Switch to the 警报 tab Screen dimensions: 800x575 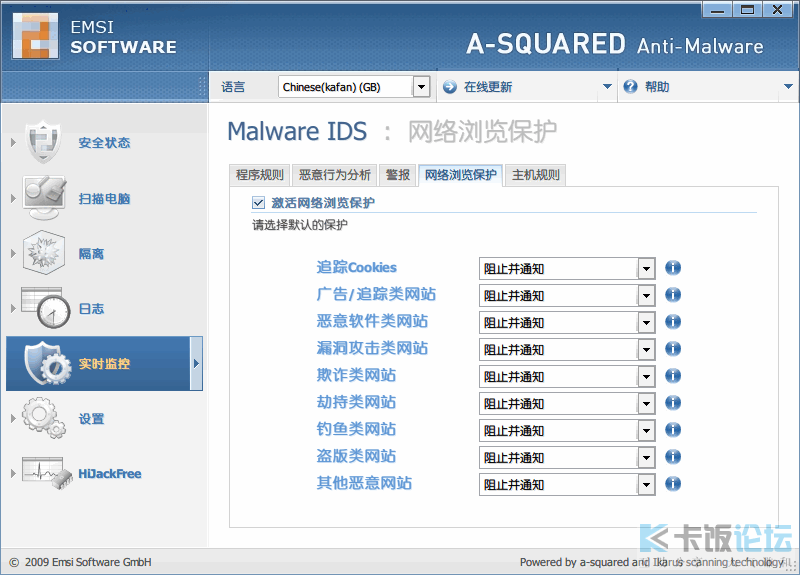[x=398, y=175]
